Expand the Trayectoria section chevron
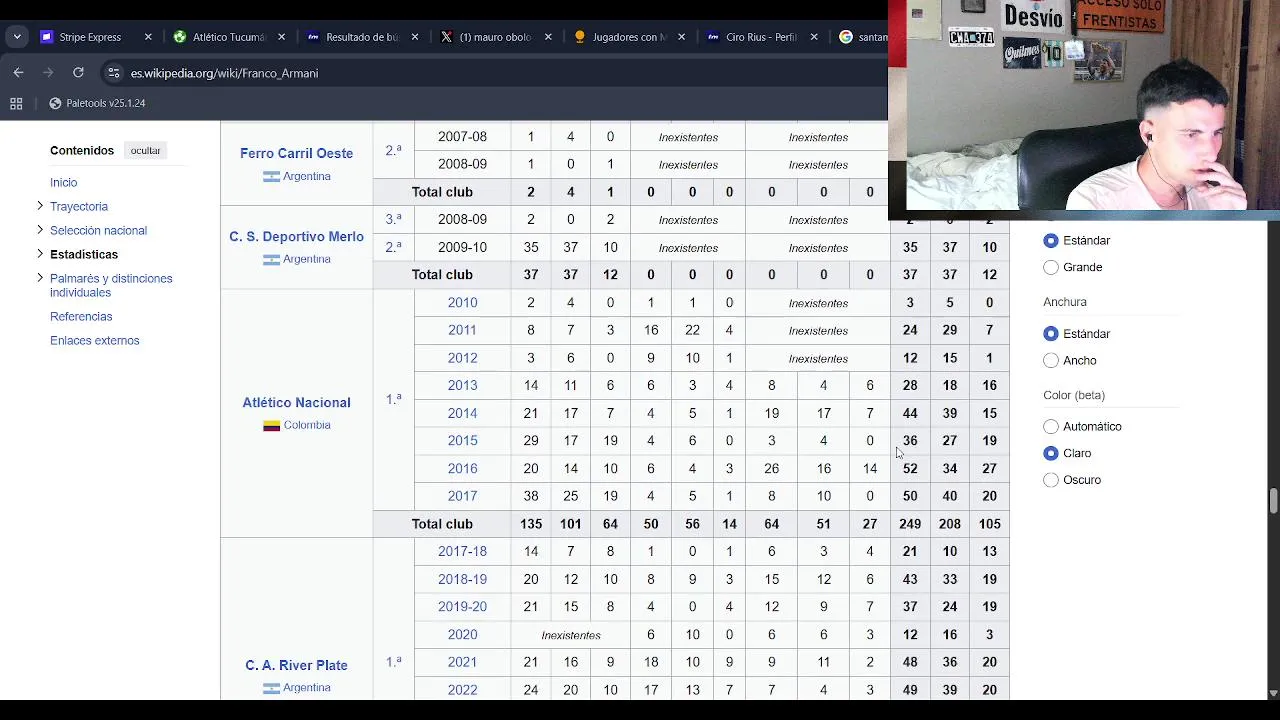The image size is (1280, 720). coord(40,206)
